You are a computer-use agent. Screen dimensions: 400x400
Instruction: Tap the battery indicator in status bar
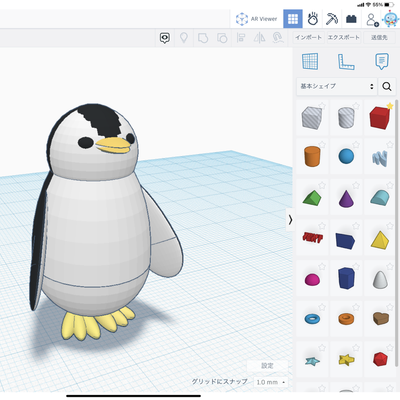pyautogui.click(x=389, y=5)
